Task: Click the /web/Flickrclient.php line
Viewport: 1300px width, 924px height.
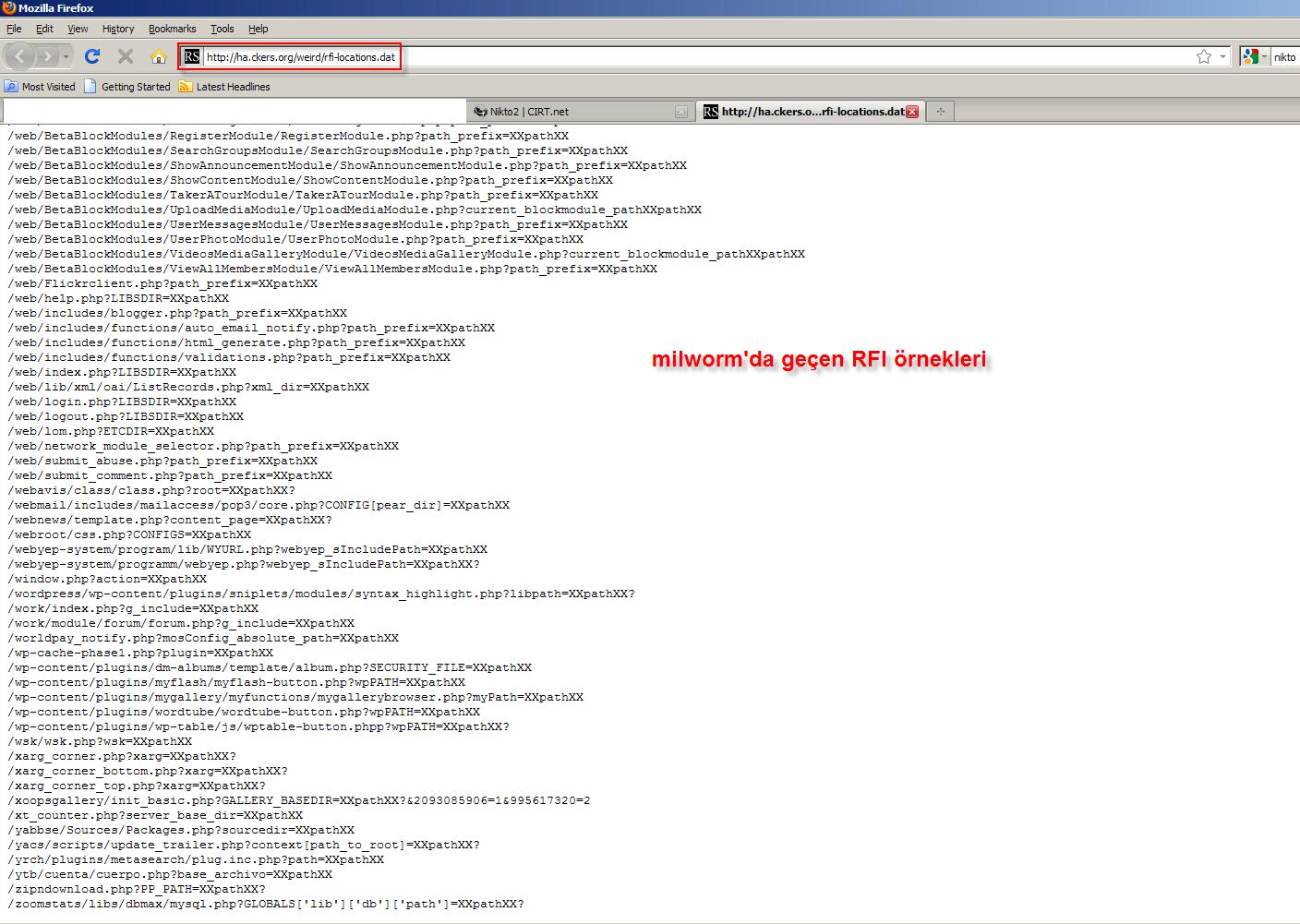Action: tap(162, 283)
